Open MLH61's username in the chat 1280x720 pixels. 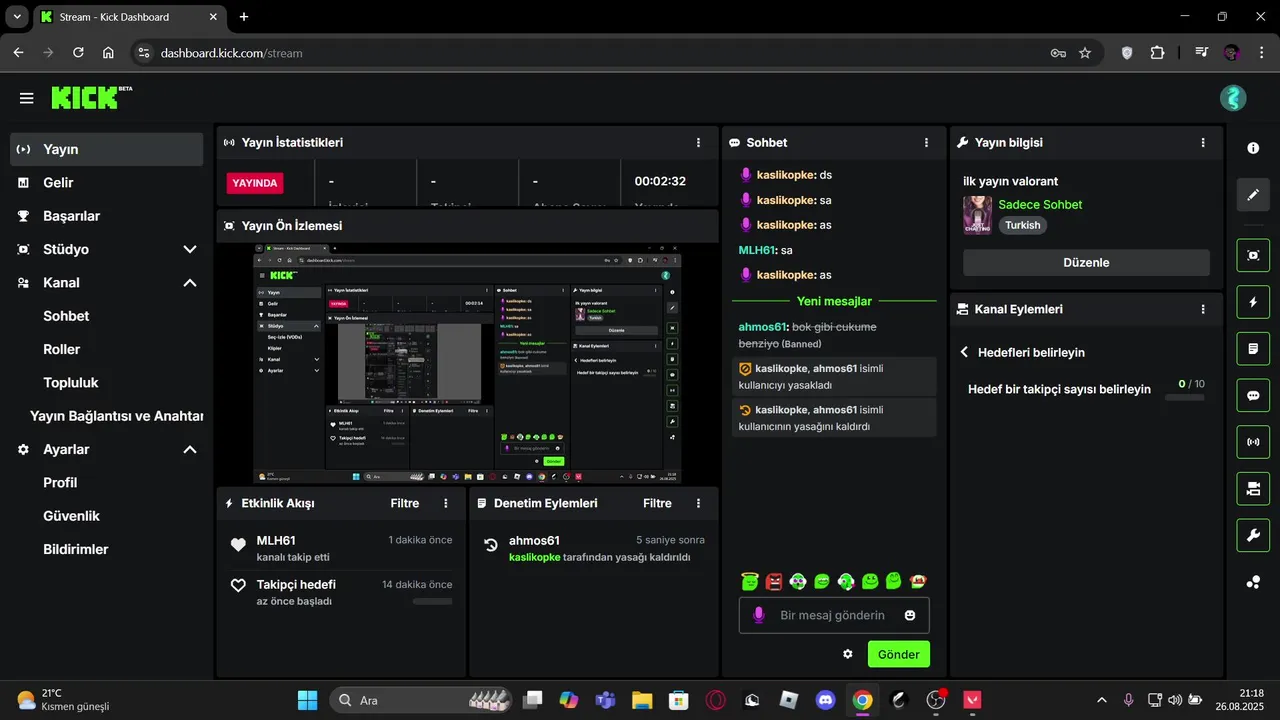click(x=757, y=250)
